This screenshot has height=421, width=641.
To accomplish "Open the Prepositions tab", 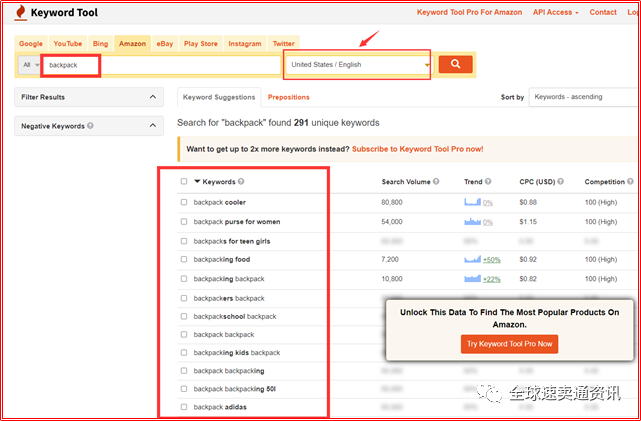I will coord(289,97).
